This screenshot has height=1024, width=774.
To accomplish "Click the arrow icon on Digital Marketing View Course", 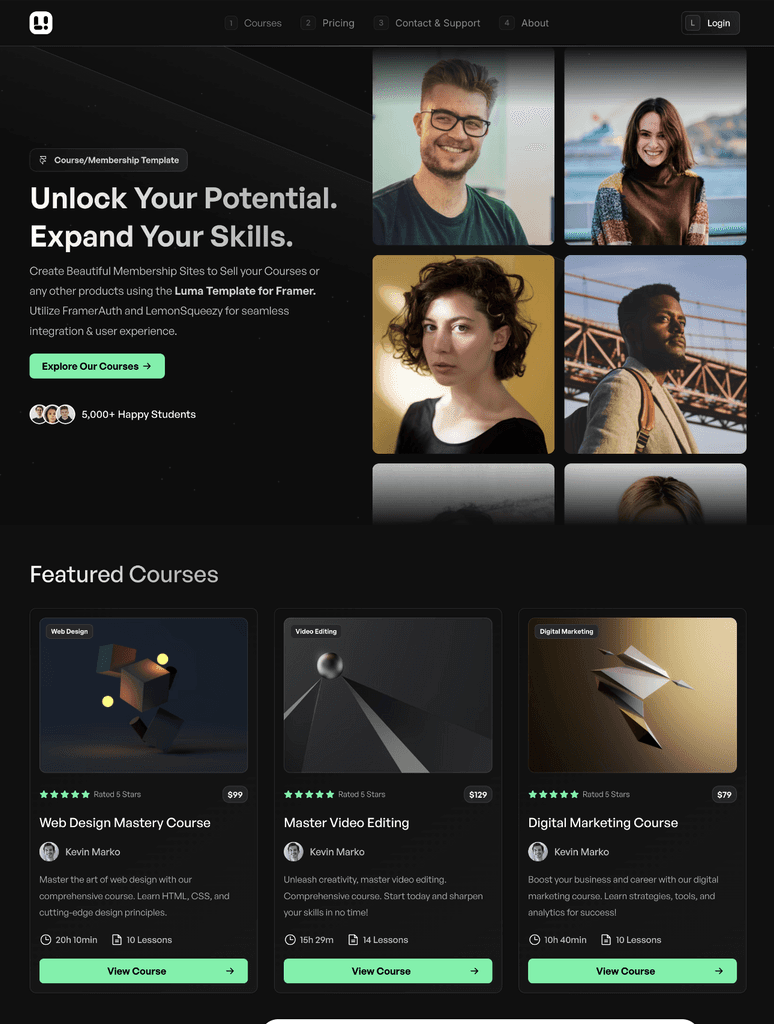I will point(718,971).
